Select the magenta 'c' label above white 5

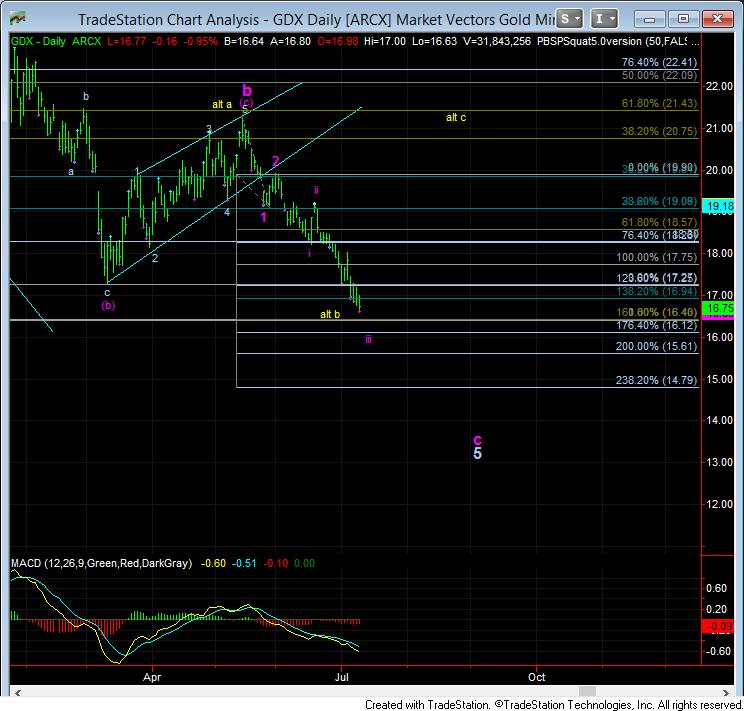(x=477, y=439)
